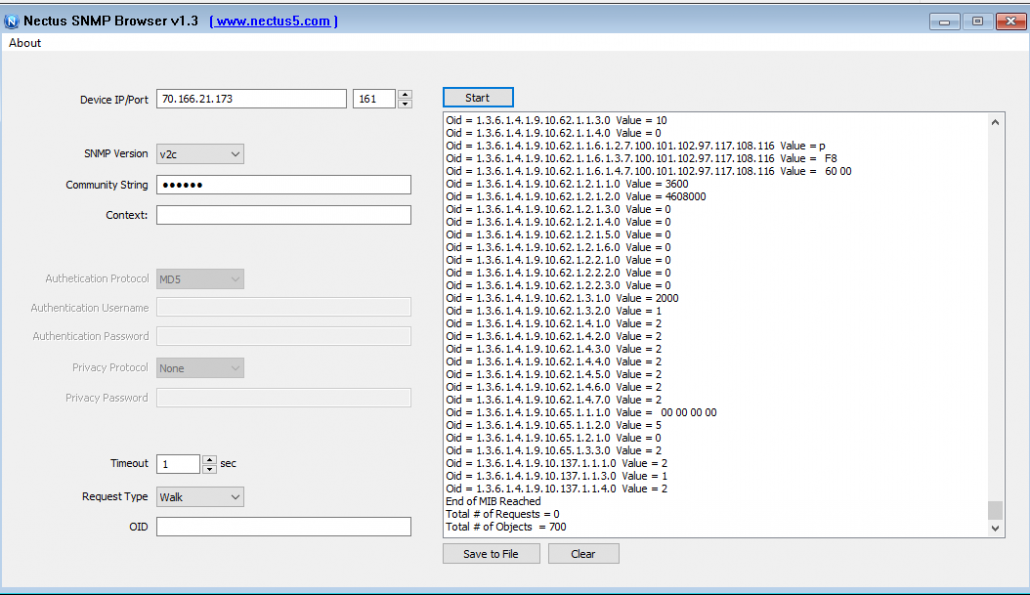This screenshot has width=1030, height=595.
Task: Click into the Context field
Action: click(283, 215)
